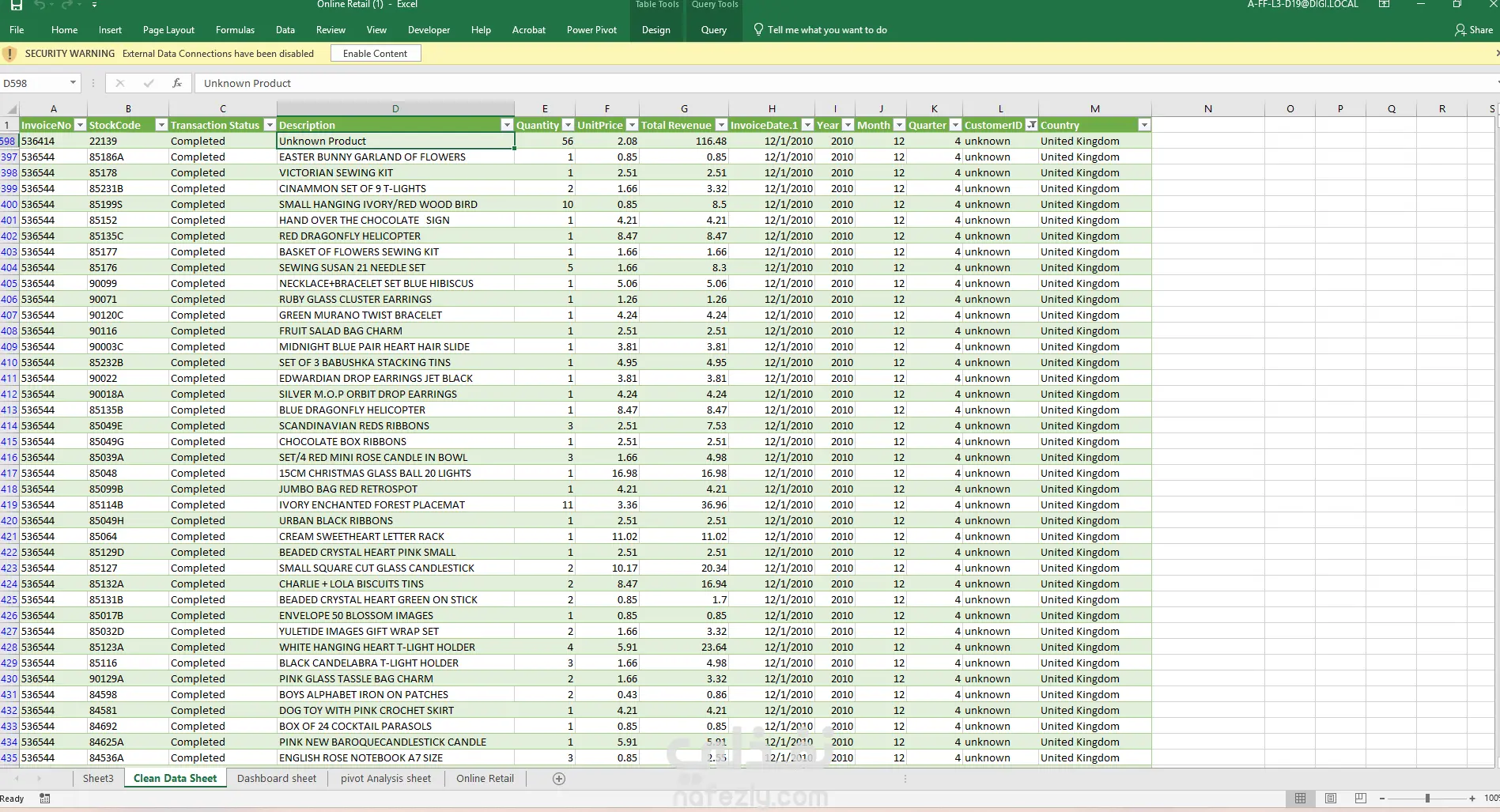The image size is (1500, 812).
Task: Click the formula bar with Unknown Product
Action: (846, 83)
